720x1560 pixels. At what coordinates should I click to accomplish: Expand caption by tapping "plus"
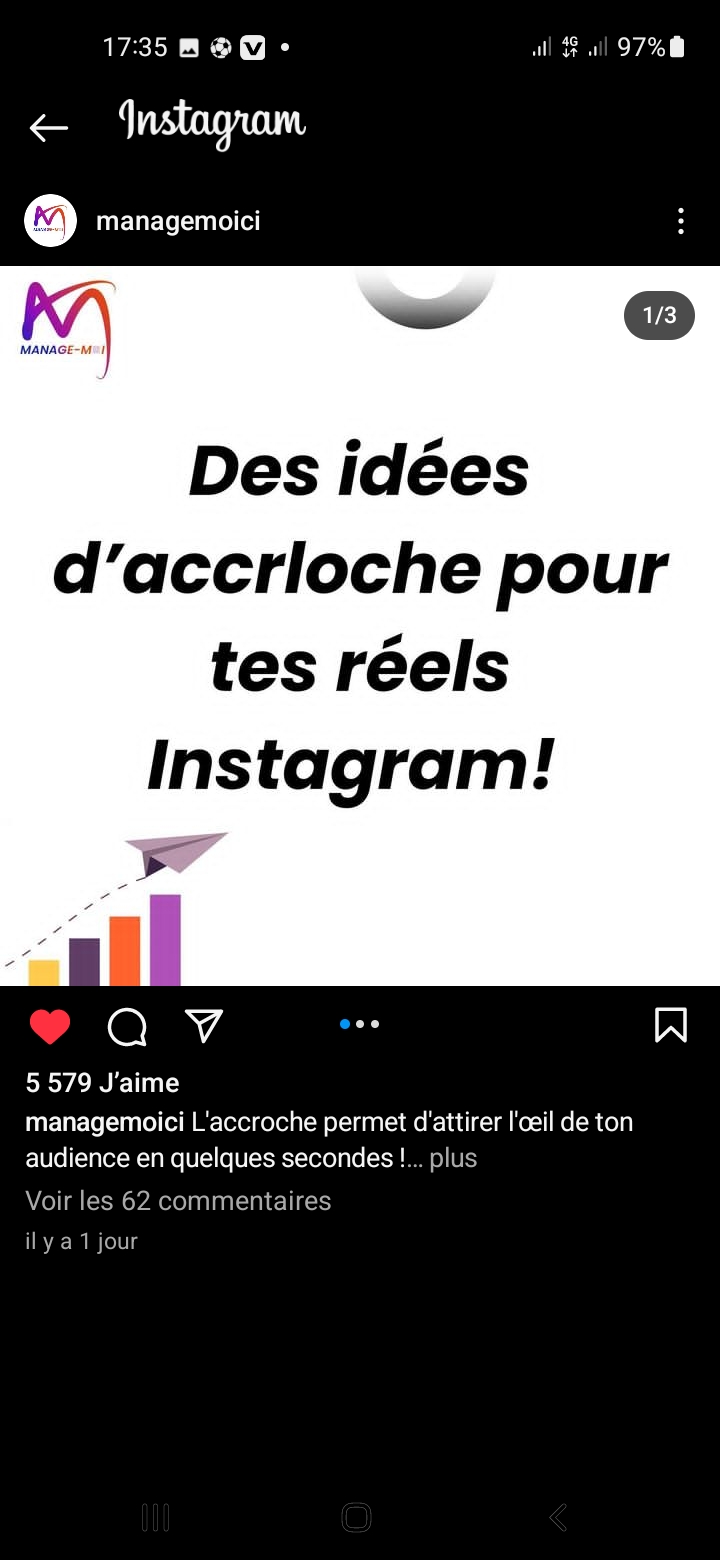coord(453,1158)
